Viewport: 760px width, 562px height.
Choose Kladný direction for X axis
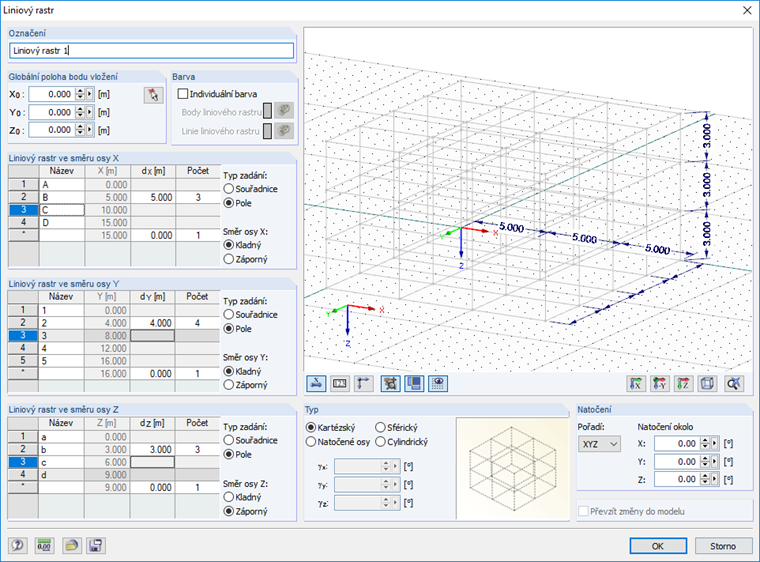(x=228, y=245)
